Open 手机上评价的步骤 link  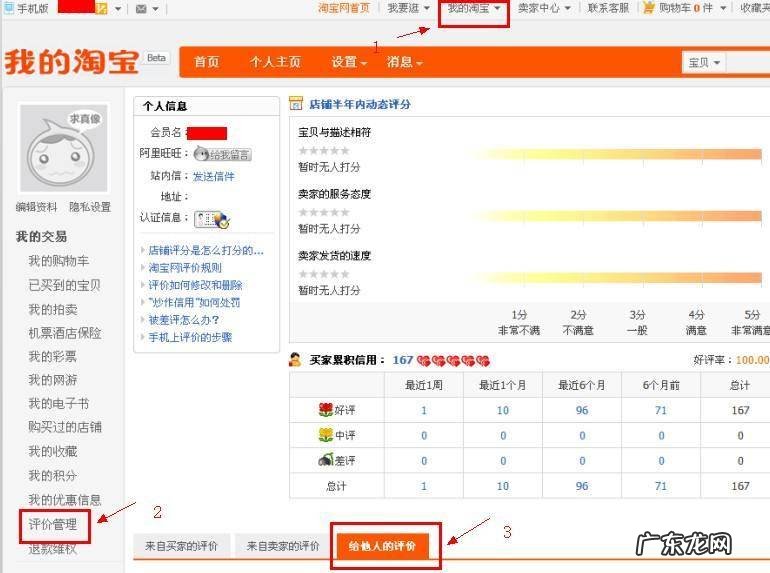point(190,337)
